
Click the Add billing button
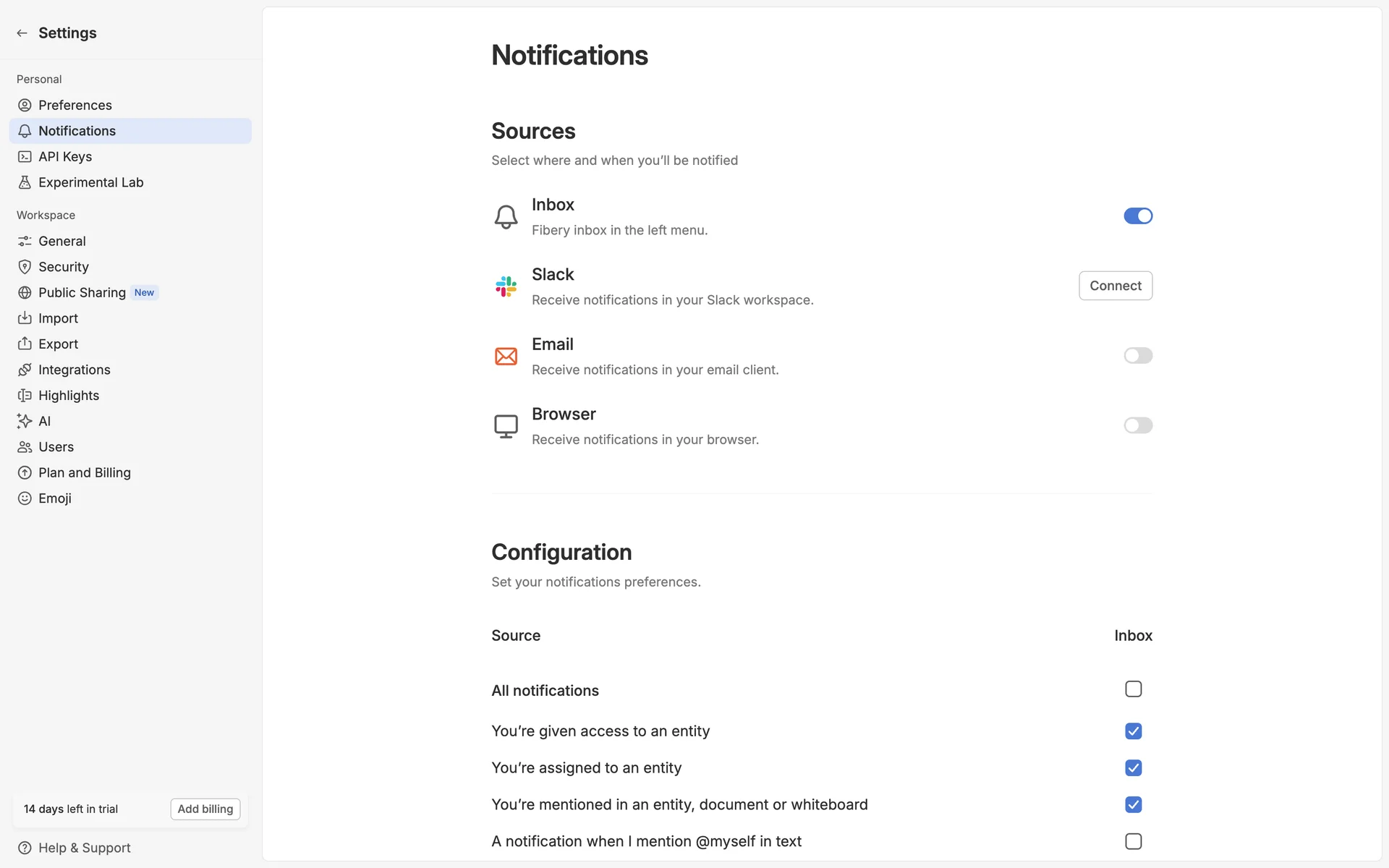(205, 809)
